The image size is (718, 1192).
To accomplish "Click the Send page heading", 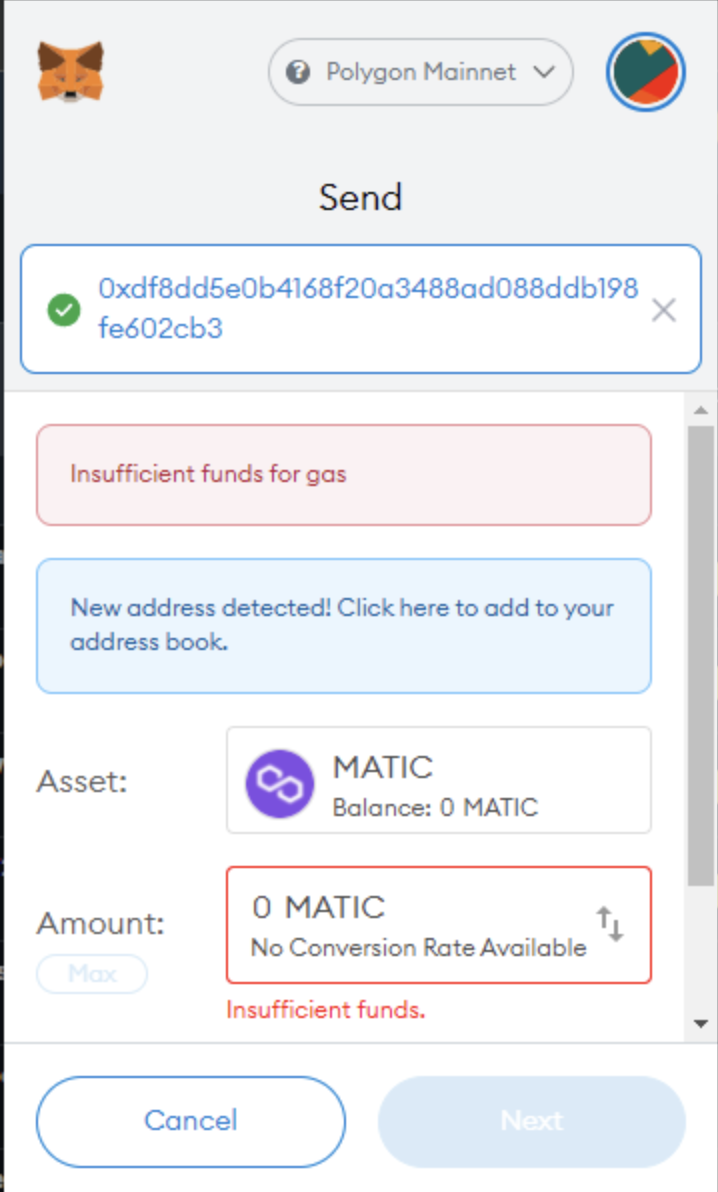I will (x=360, y=197).
